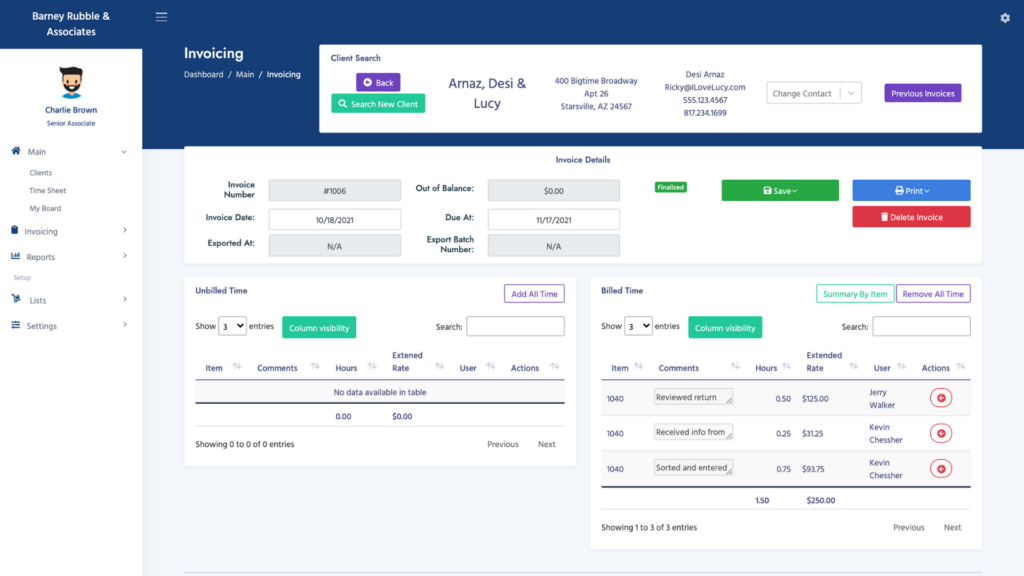
Task: Click the Lists icon in the sidebar
Action: coord(14,298)
